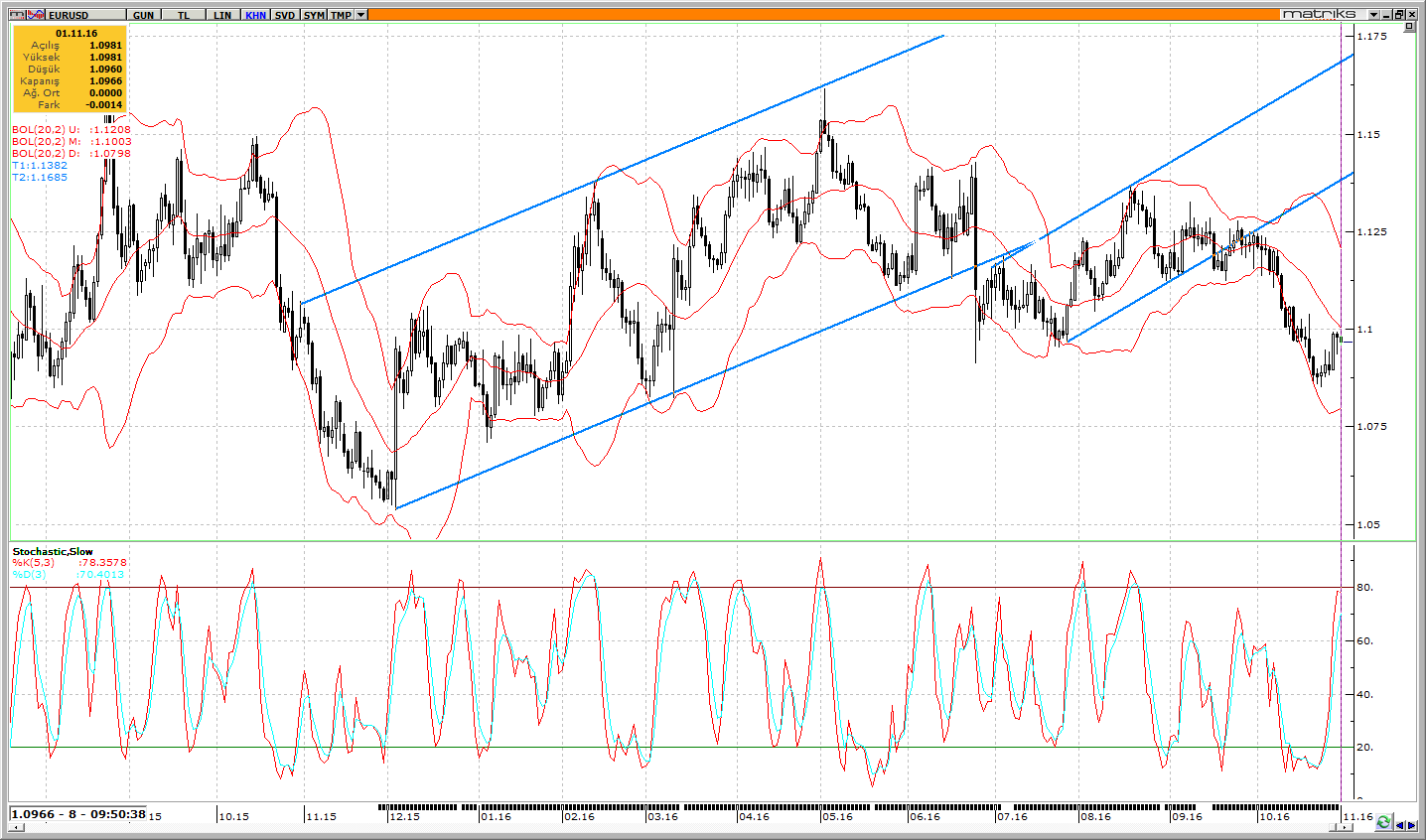
Task: Switch to LIN scale mode
Action: pyautogui.click(x=222, y=15)
